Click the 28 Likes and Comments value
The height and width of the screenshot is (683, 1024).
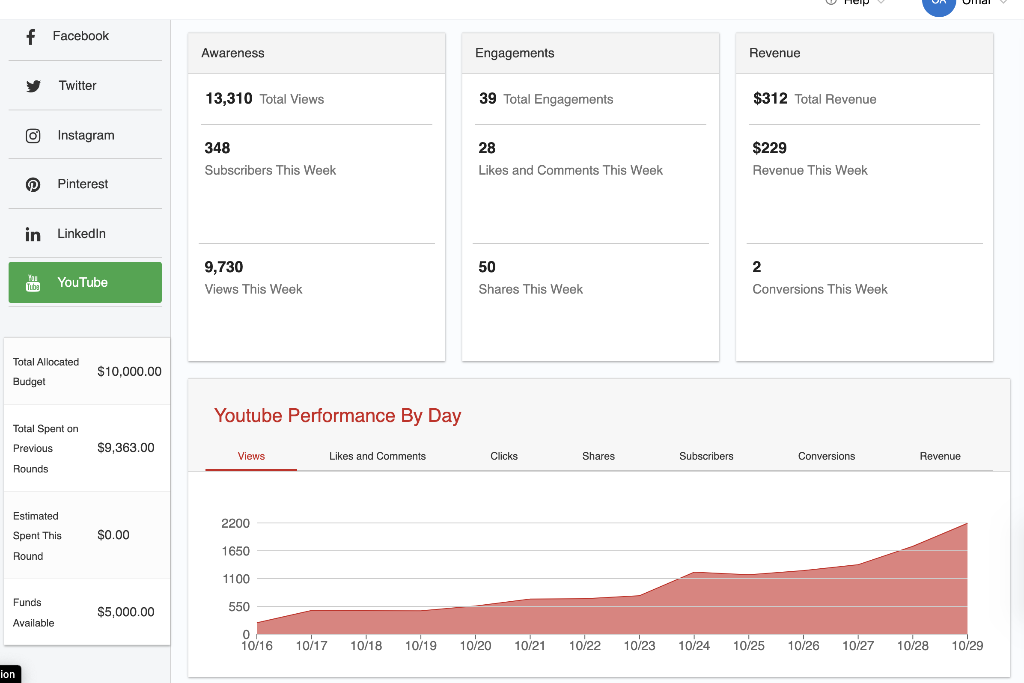coord(487,148)
